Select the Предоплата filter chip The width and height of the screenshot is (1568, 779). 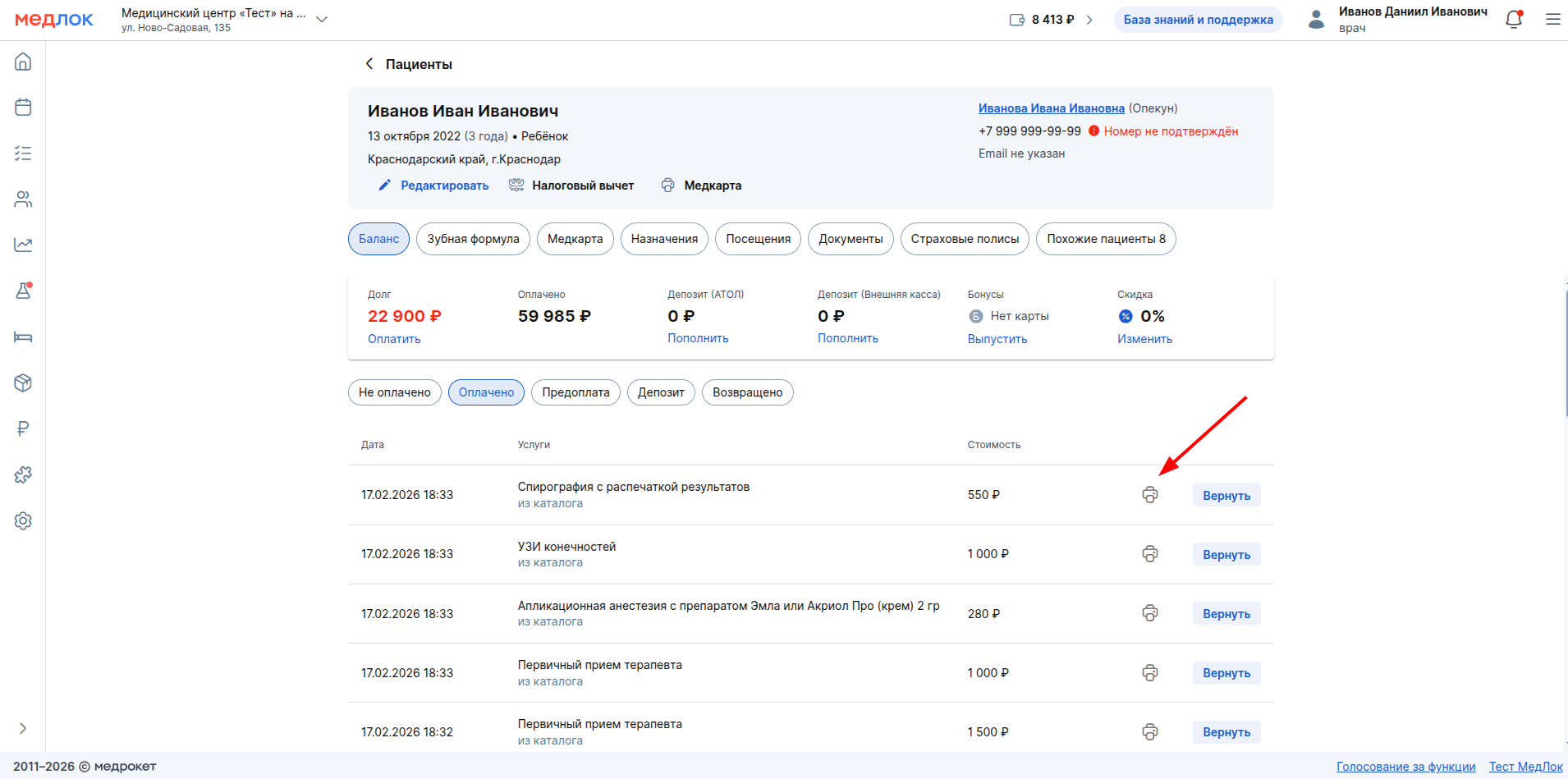click(575, 392)
